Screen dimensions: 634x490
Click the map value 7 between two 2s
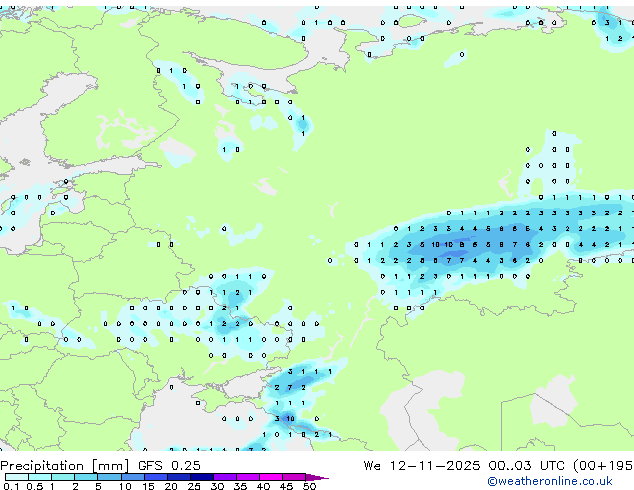coord(290,387)
